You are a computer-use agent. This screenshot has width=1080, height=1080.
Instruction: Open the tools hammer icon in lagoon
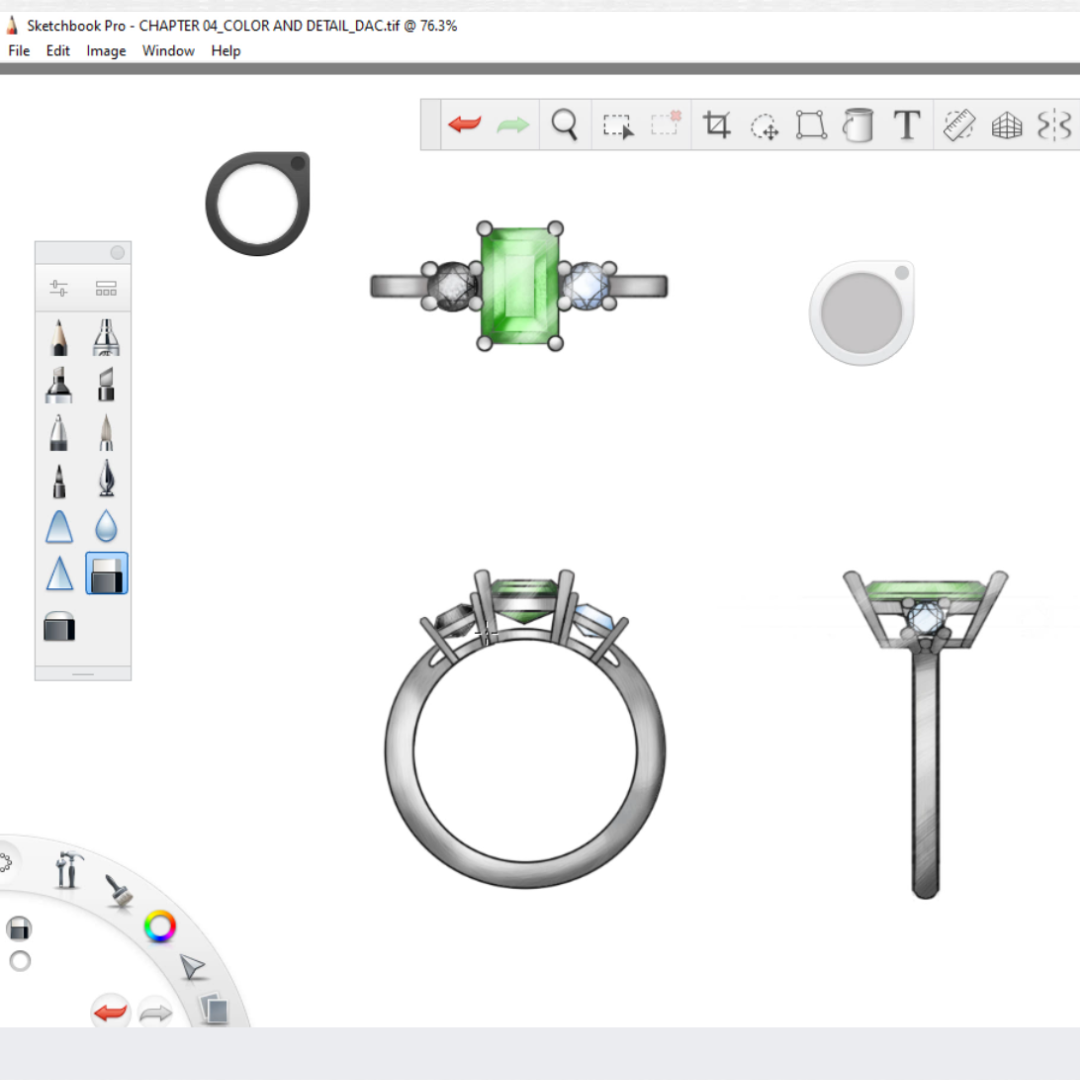(x=68, y=869)
